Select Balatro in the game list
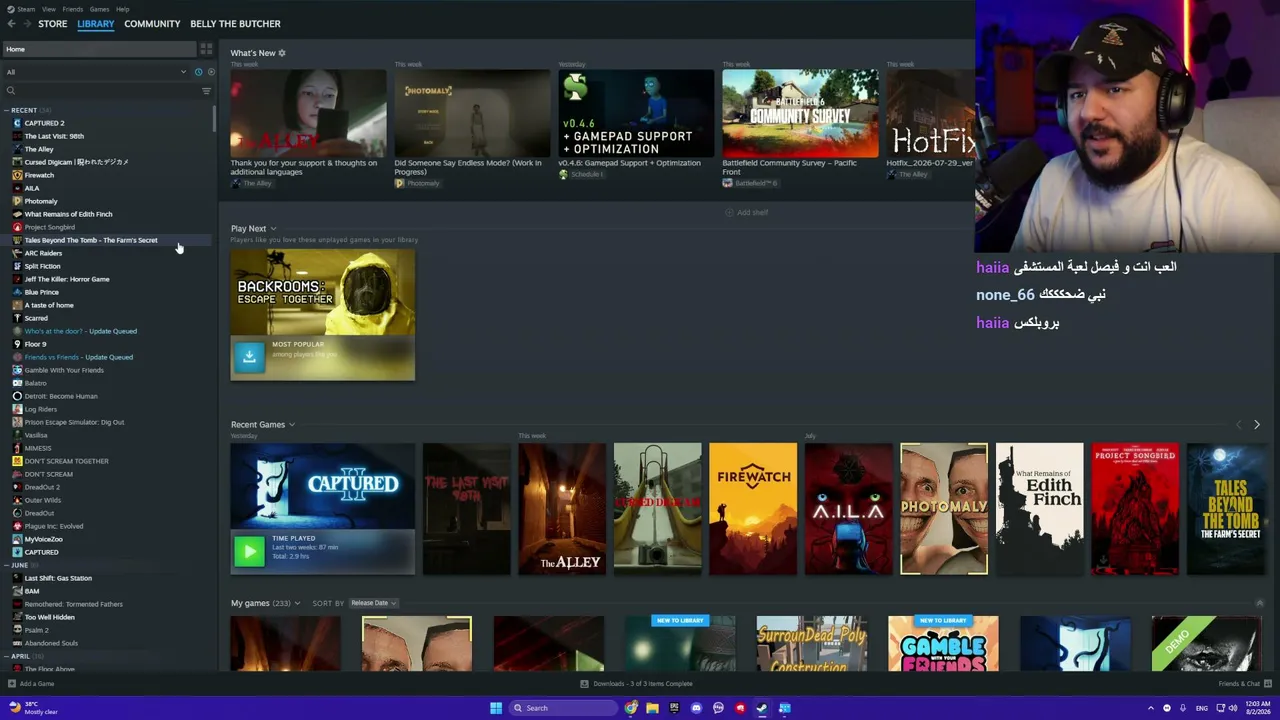This screenshot has height=720, width=1280. [x=35, y=383]
